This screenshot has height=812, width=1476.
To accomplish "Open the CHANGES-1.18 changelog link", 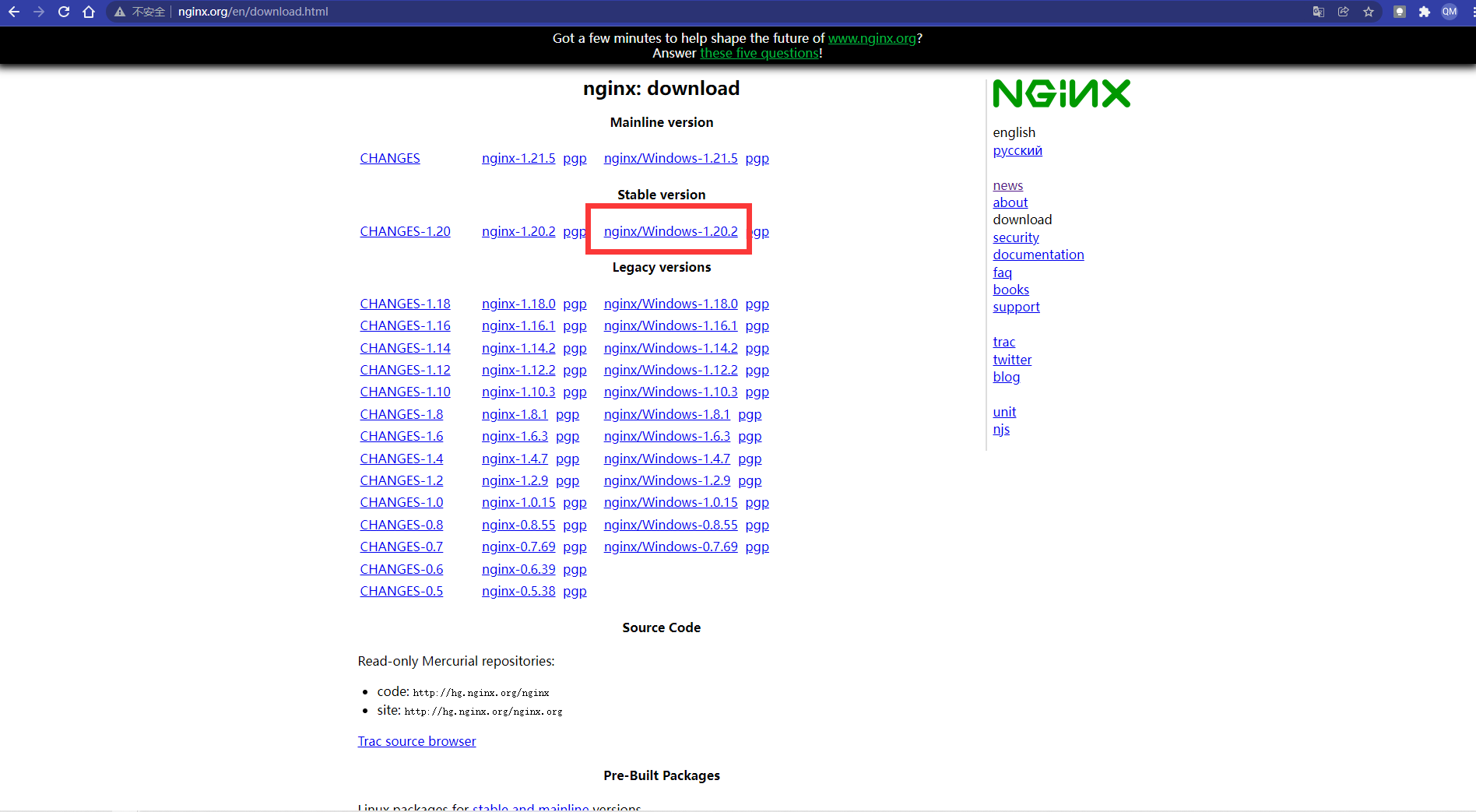I will tap(405, 304).
